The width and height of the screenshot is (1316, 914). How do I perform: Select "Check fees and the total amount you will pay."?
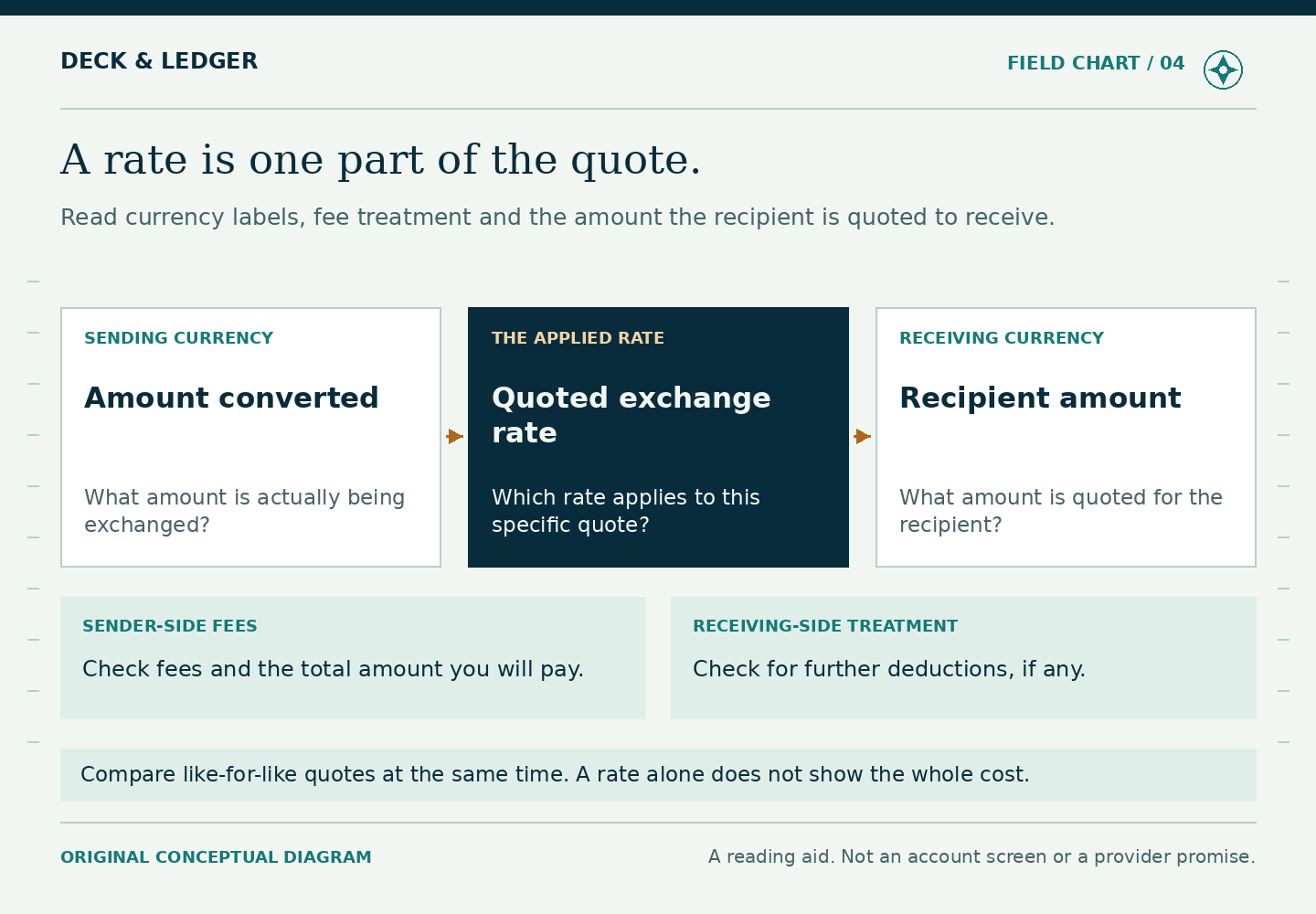tap(334, 669)
